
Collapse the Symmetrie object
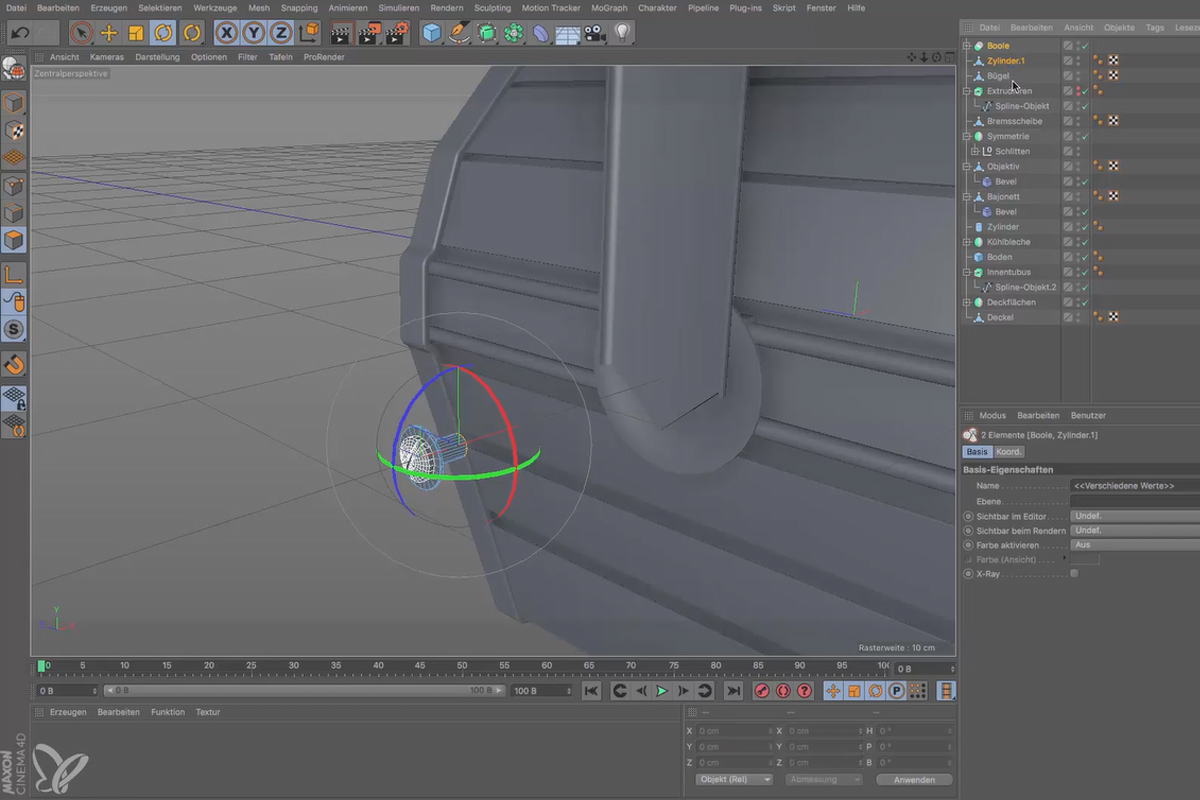click(x=967, y=136)
